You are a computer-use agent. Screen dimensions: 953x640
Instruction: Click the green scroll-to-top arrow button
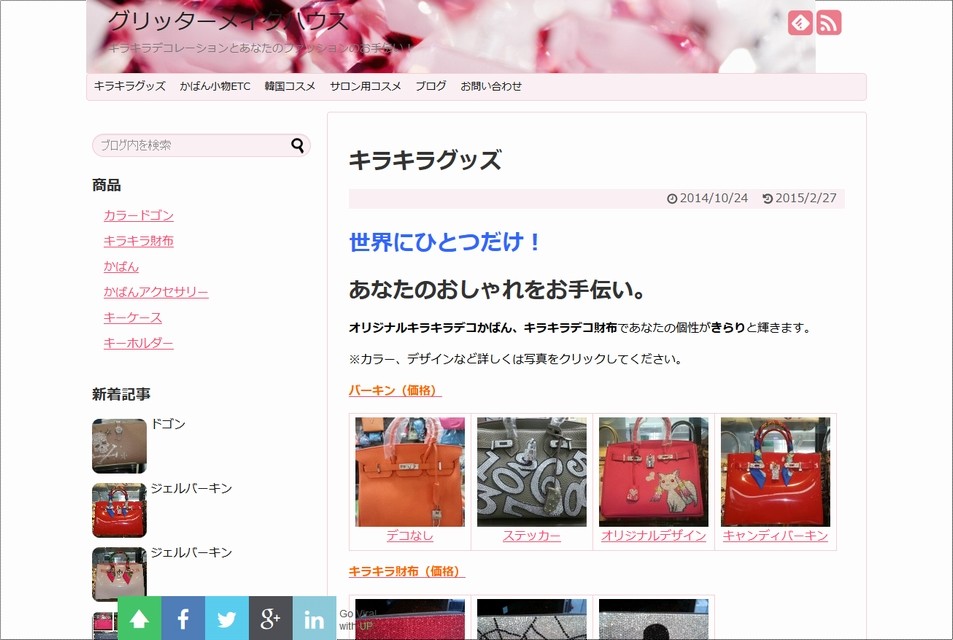click(x=139, y=618)
